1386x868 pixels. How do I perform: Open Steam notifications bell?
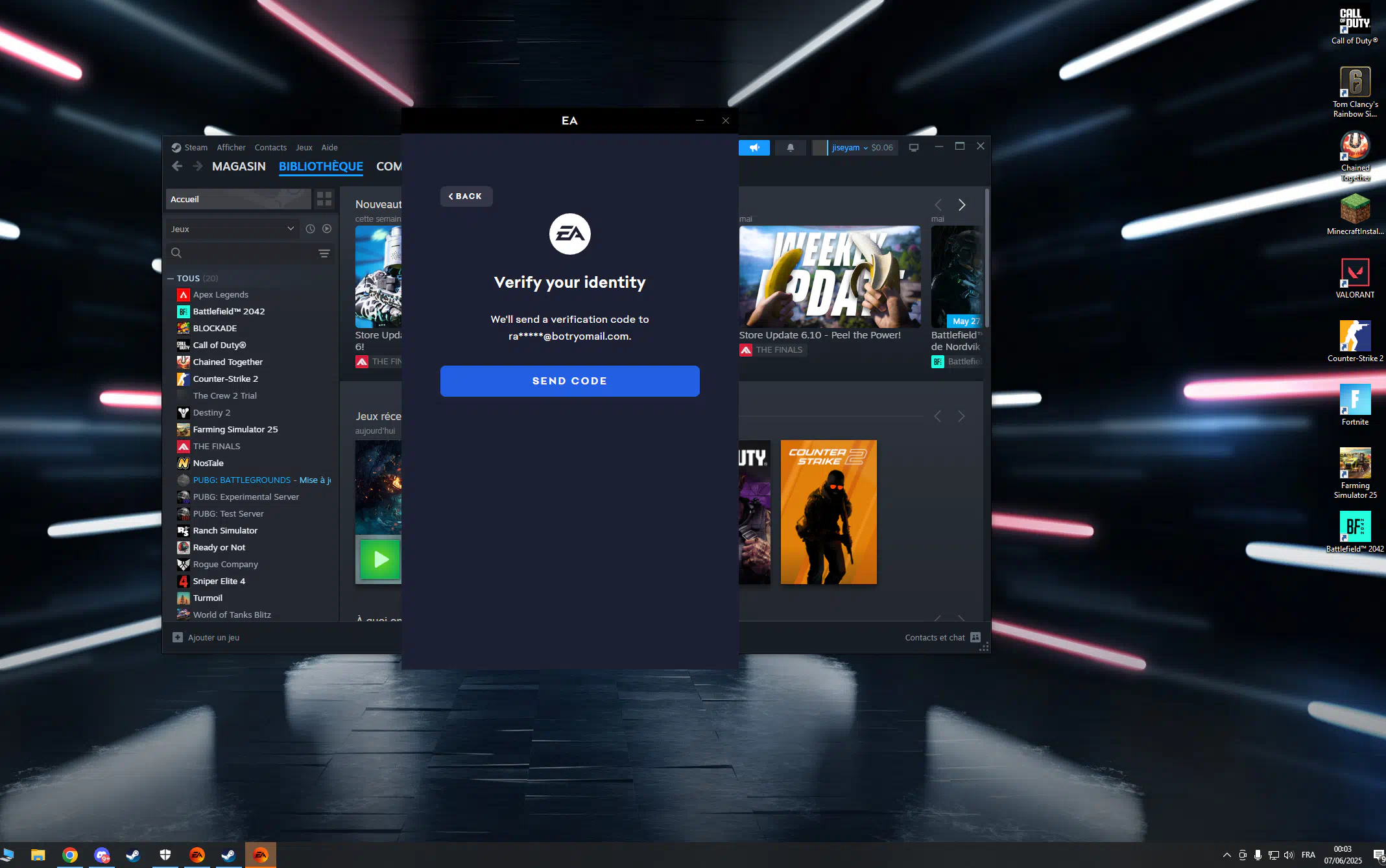(790, 148)
